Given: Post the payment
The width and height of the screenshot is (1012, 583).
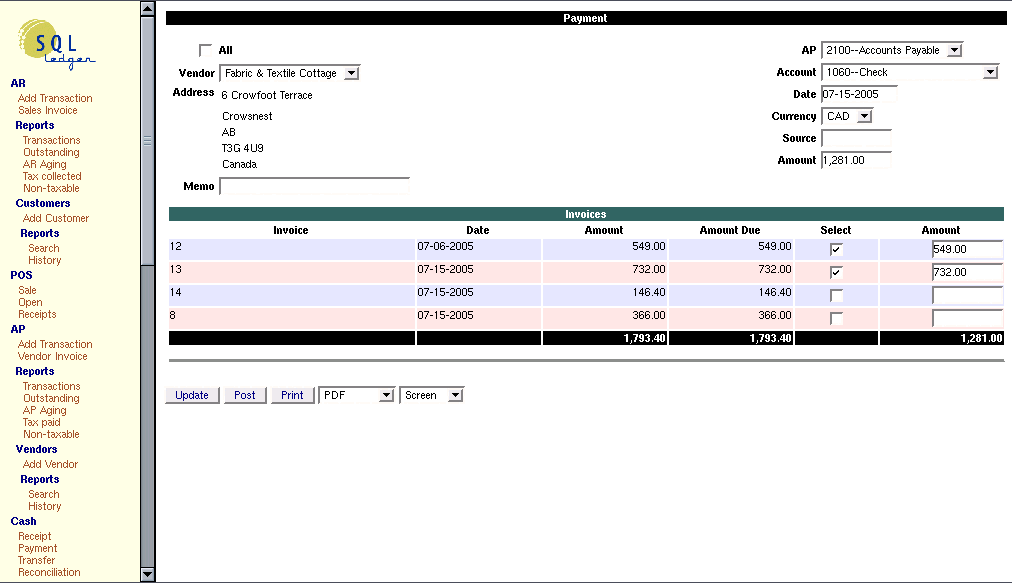Looking at the screenshot, I should point(244,395).
